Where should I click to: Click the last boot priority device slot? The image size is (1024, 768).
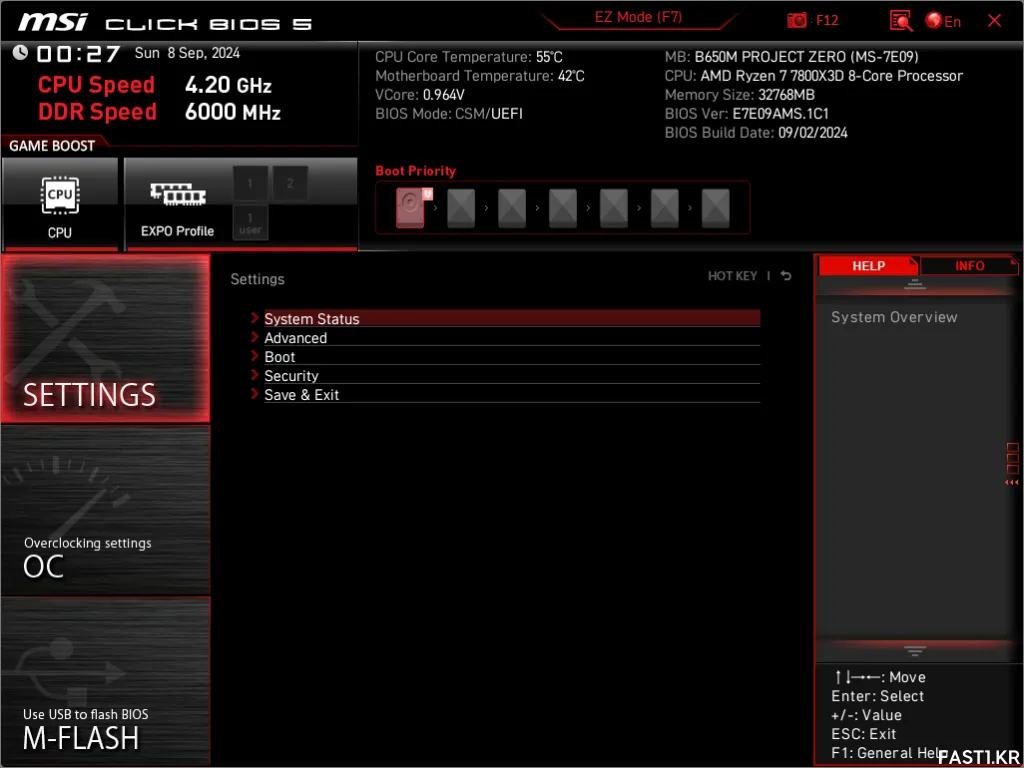715,208
